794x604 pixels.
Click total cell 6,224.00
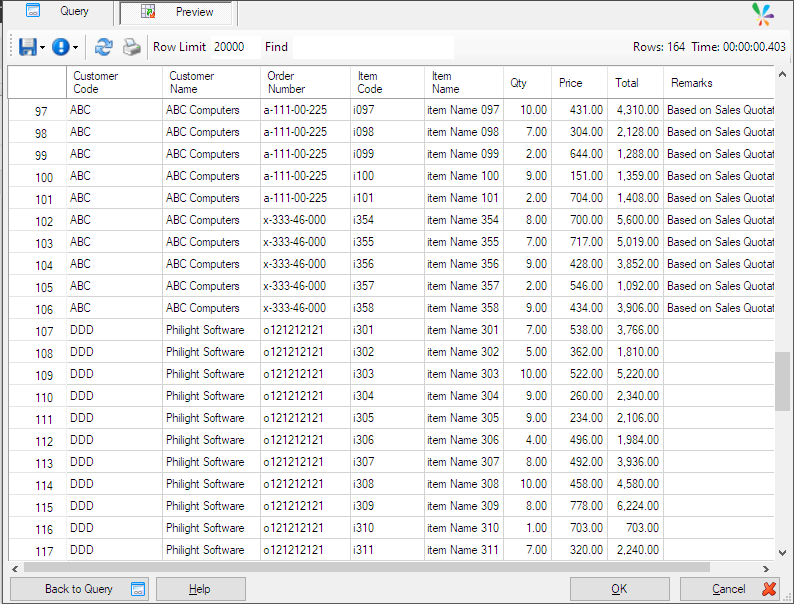[x=636, y=506]
